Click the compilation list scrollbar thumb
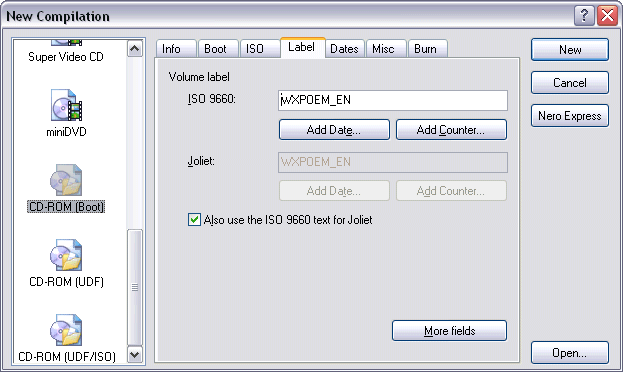 click(135, 287)
